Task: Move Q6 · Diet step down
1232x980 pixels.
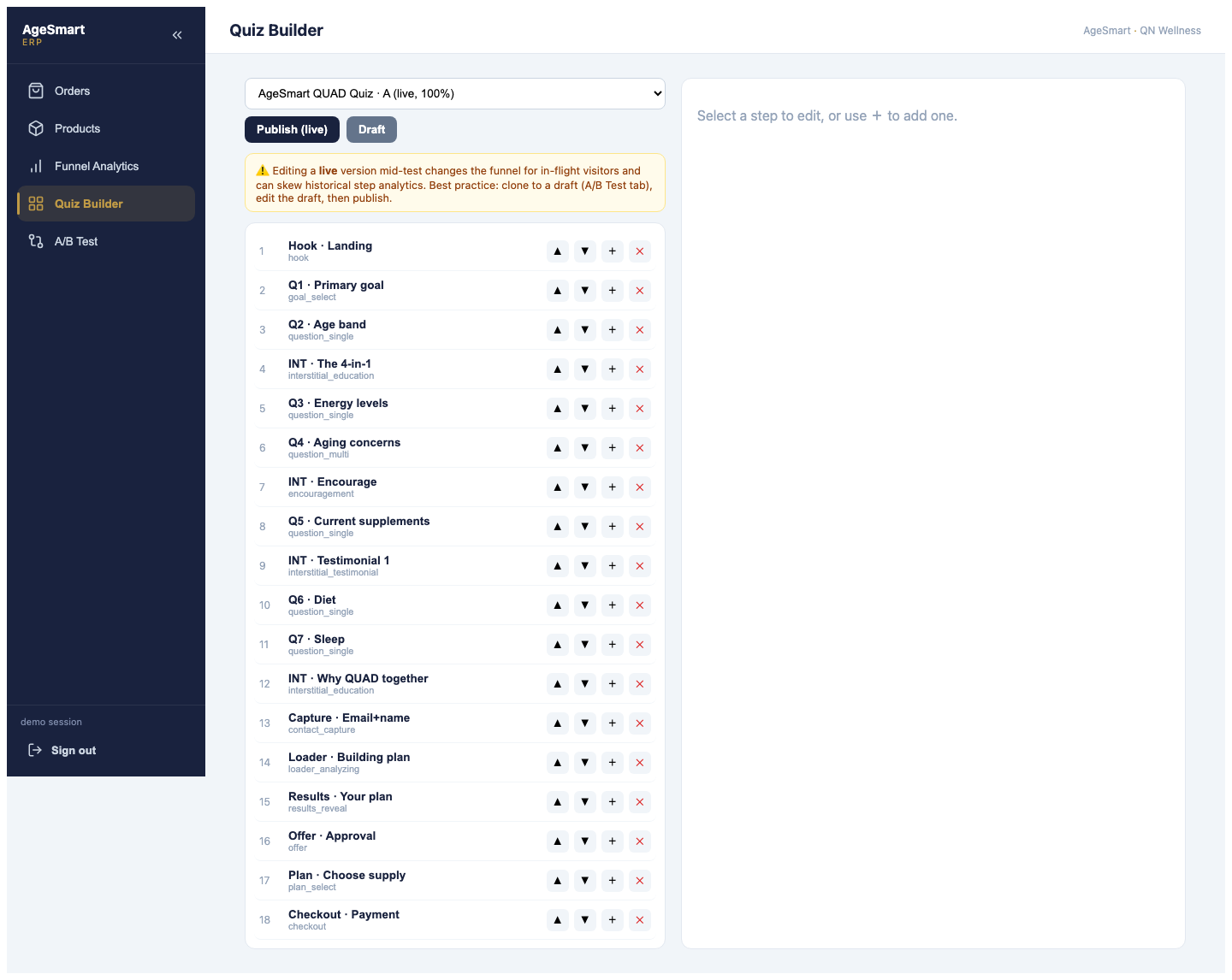Action: (585, 605)
